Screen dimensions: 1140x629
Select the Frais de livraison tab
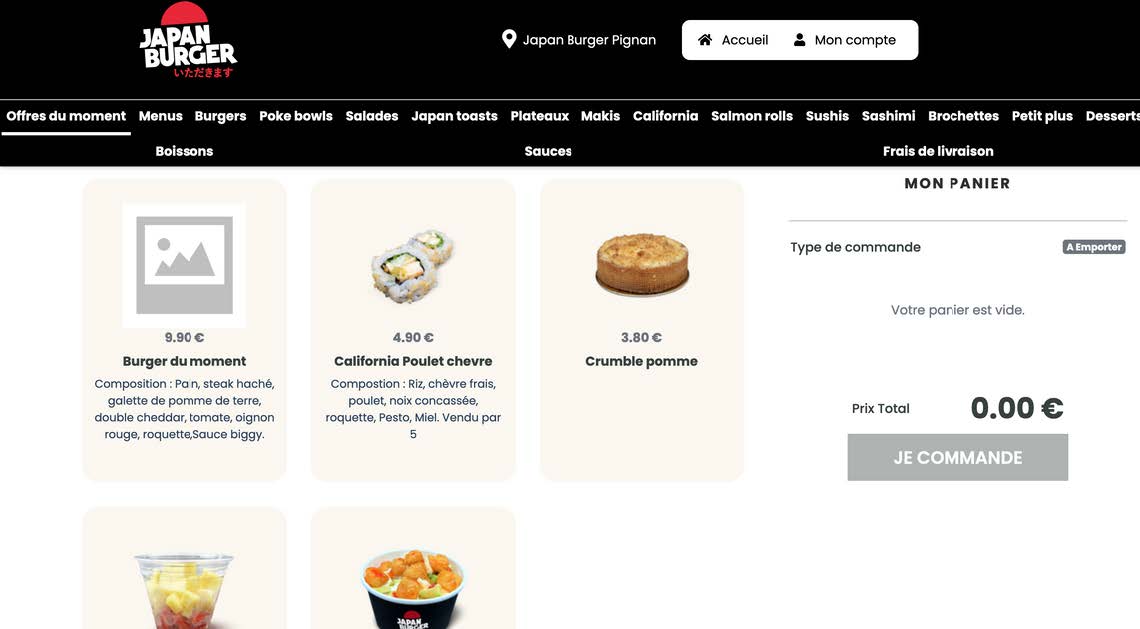(x=938, y=151)
